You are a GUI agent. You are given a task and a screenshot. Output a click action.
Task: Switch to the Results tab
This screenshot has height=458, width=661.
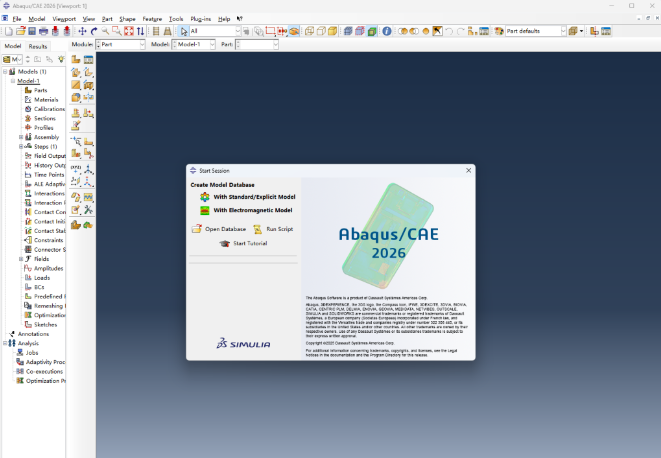point(38,46)
